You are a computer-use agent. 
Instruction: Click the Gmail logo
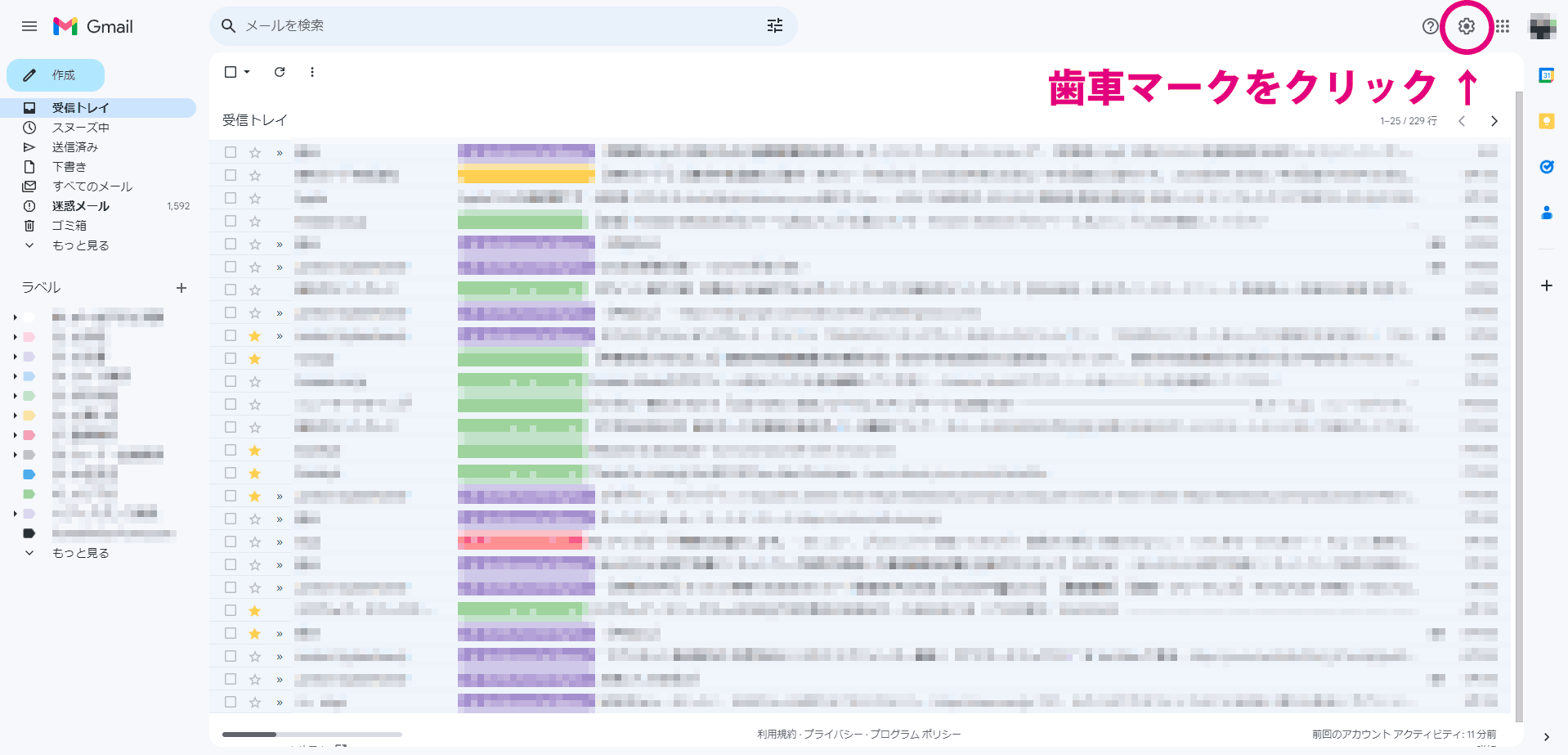[x=93, y=26]
